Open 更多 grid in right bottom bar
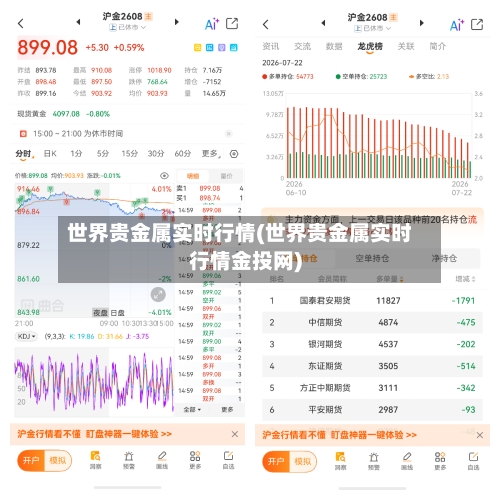Viewport: 500px width, 500px height. tap(440, 461)
